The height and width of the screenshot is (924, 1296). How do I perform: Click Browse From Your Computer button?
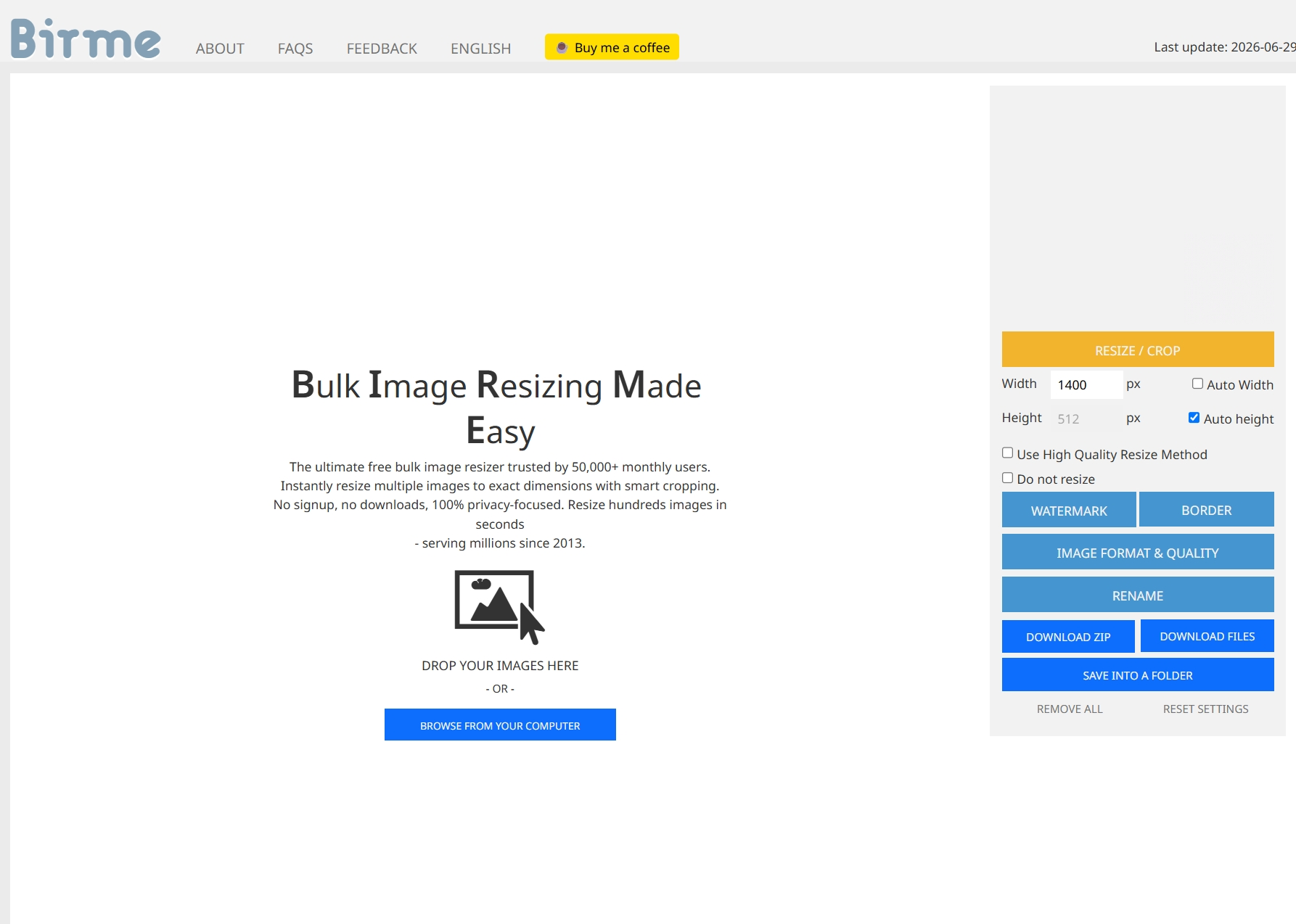pos(500,725)
